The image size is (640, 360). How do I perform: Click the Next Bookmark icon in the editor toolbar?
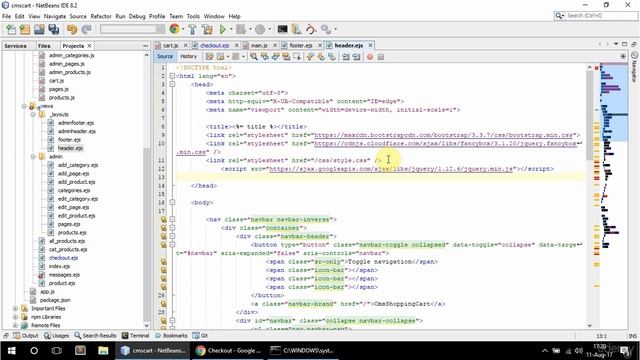coord(321,57)
